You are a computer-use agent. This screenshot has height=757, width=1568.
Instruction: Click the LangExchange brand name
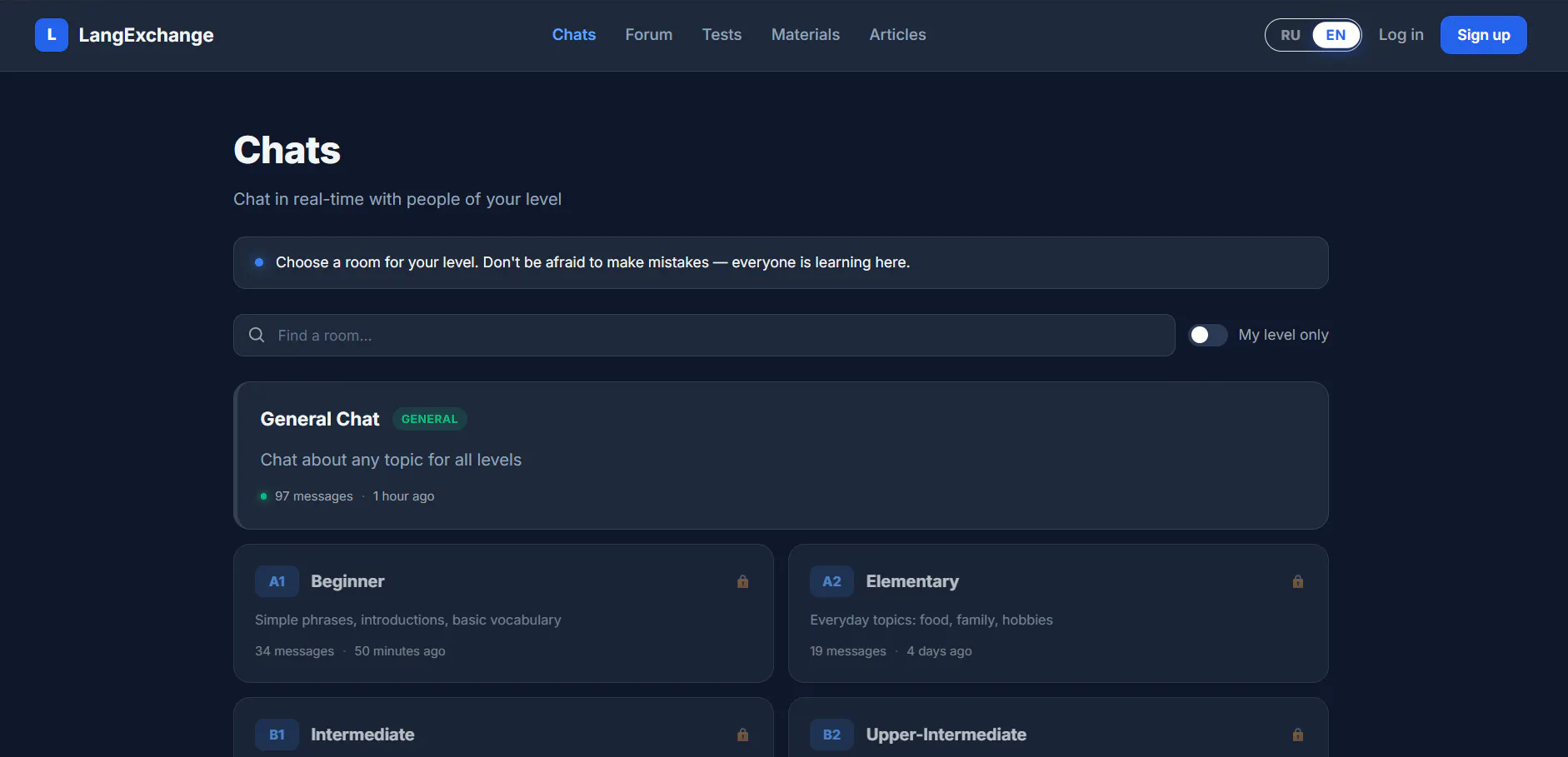147,35
